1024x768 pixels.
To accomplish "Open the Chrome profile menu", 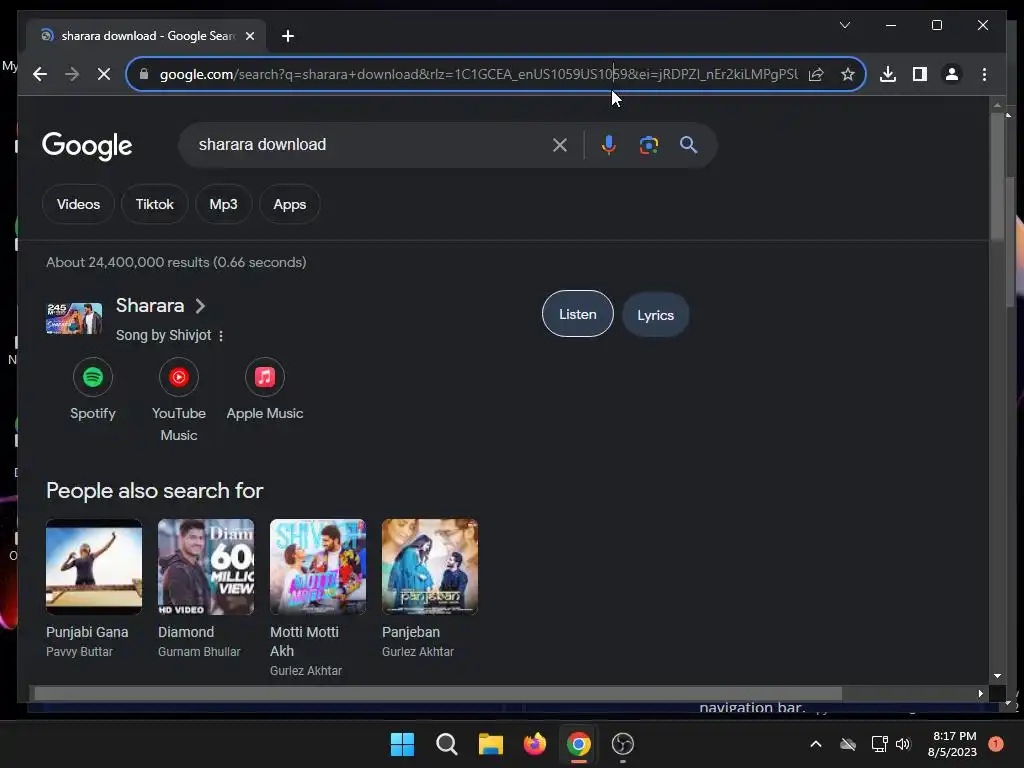I will (952, 74).
